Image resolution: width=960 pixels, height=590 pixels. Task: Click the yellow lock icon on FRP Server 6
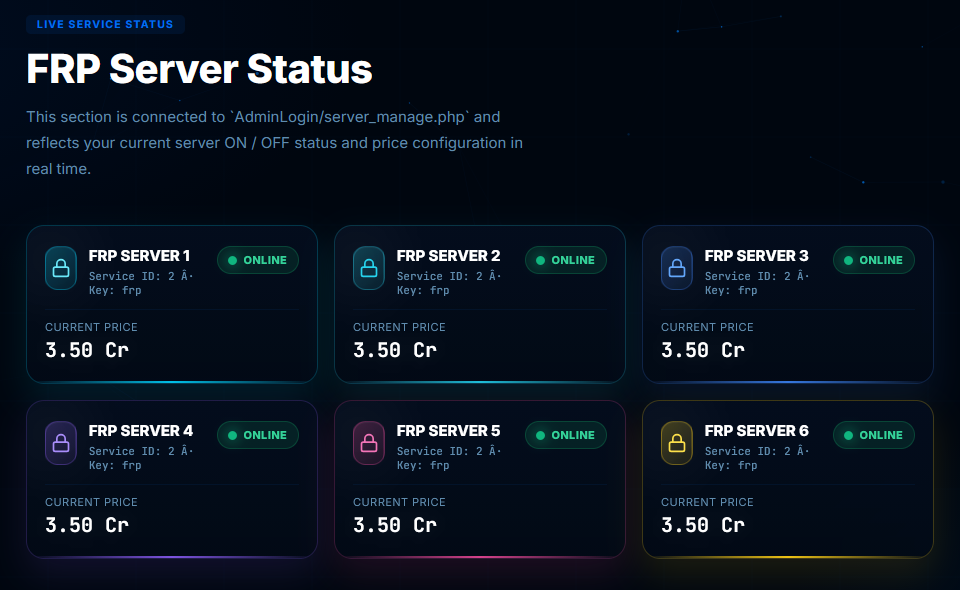point(677,443)
